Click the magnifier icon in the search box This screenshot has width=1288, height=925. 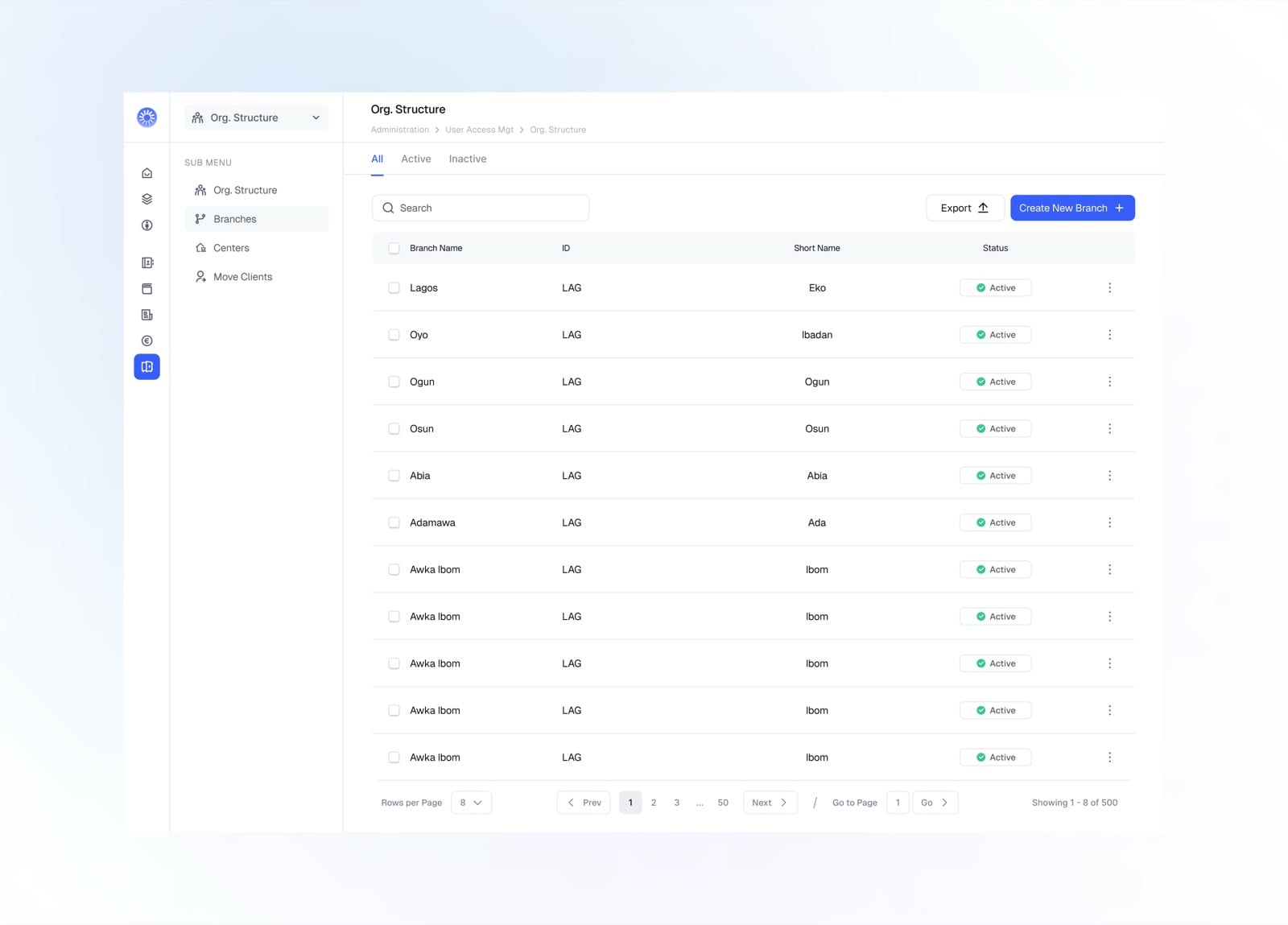388,208
